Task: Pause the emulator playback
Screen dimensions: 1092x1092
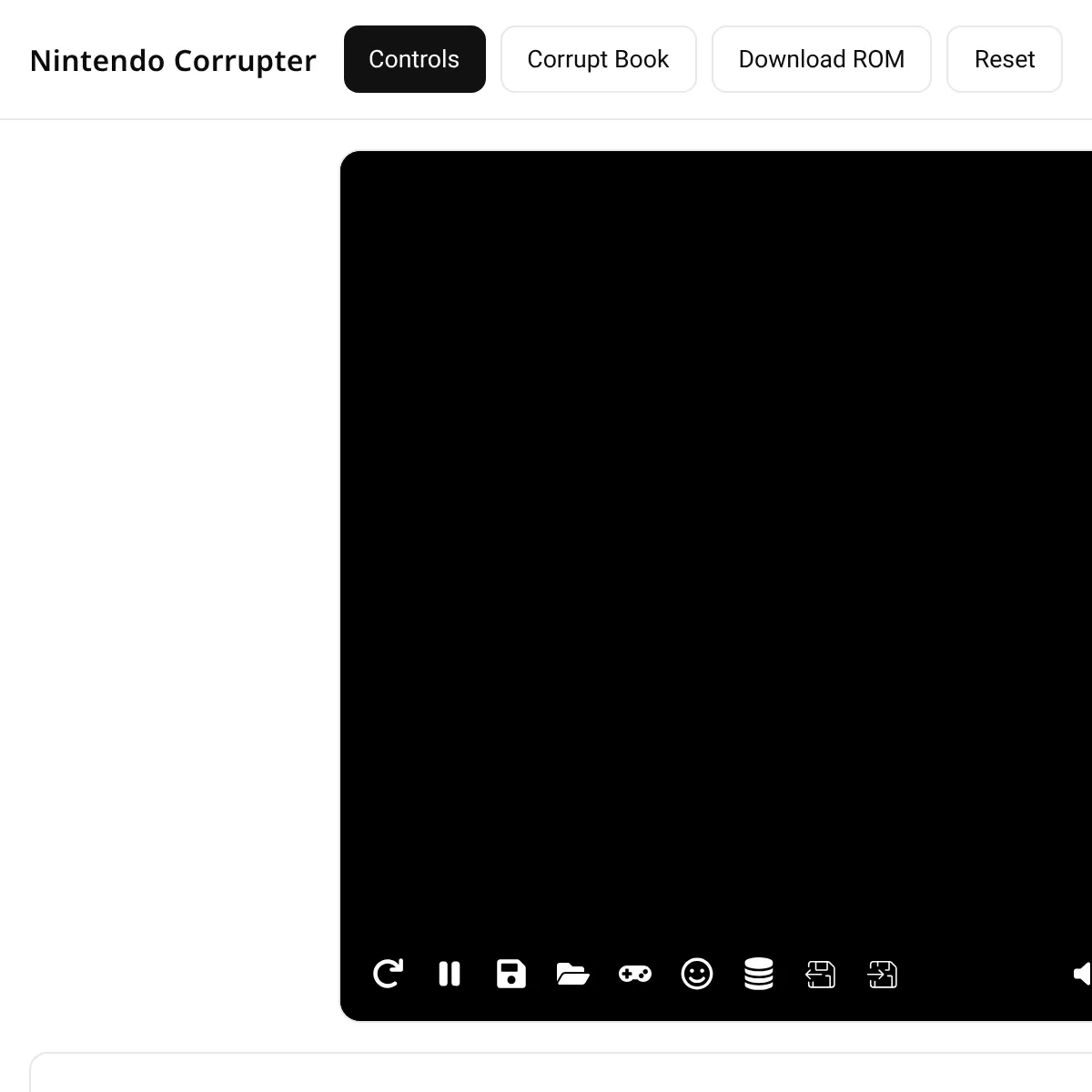Action: [x=450, y=974]
